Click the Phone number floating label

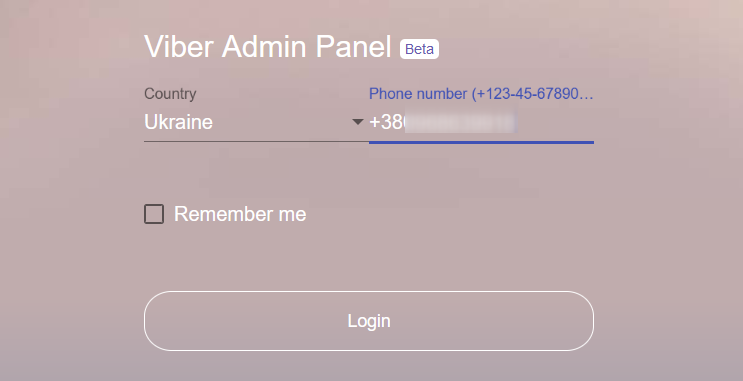tap(481, 94)
